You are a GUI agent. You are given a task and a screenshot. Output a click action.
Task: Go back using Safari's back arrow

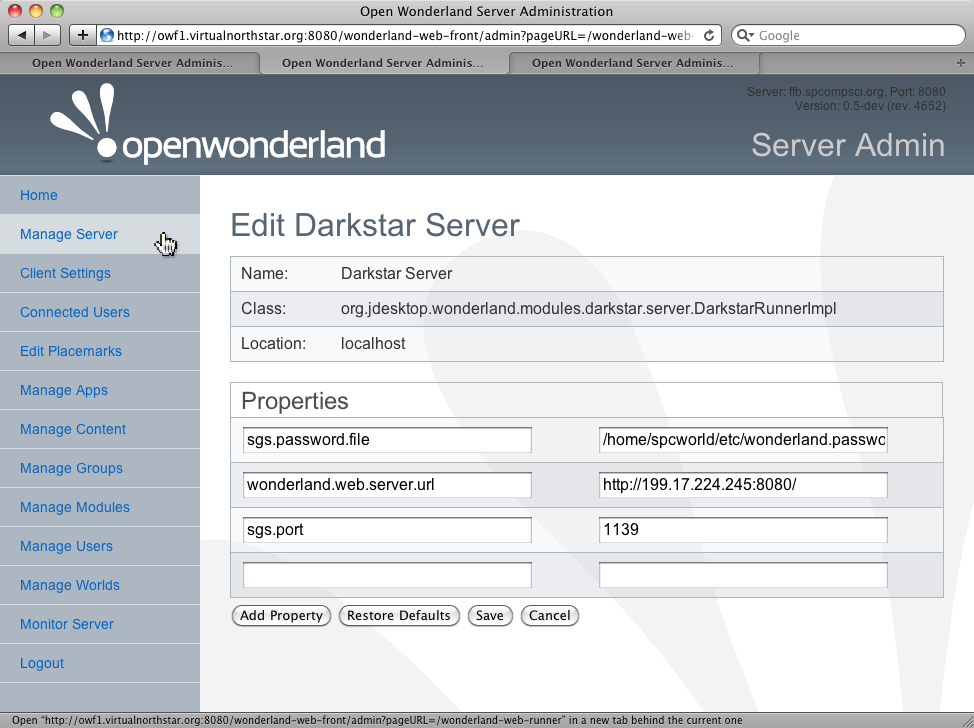pos(21,35)
